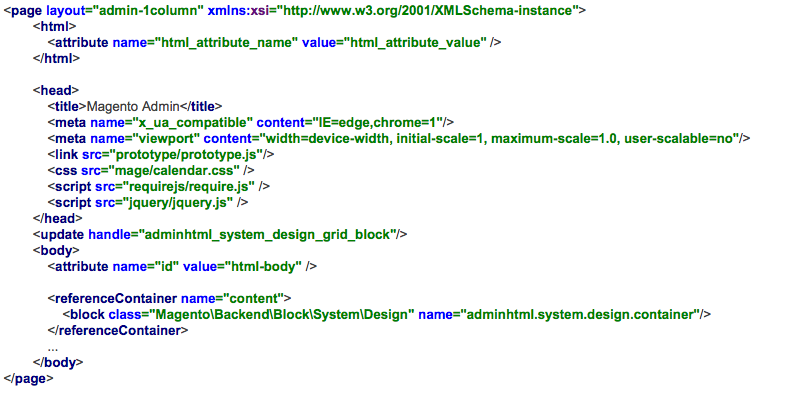Click "requirejs/require.js" script source
Screen dimensions: 786x398
[188, 187]
